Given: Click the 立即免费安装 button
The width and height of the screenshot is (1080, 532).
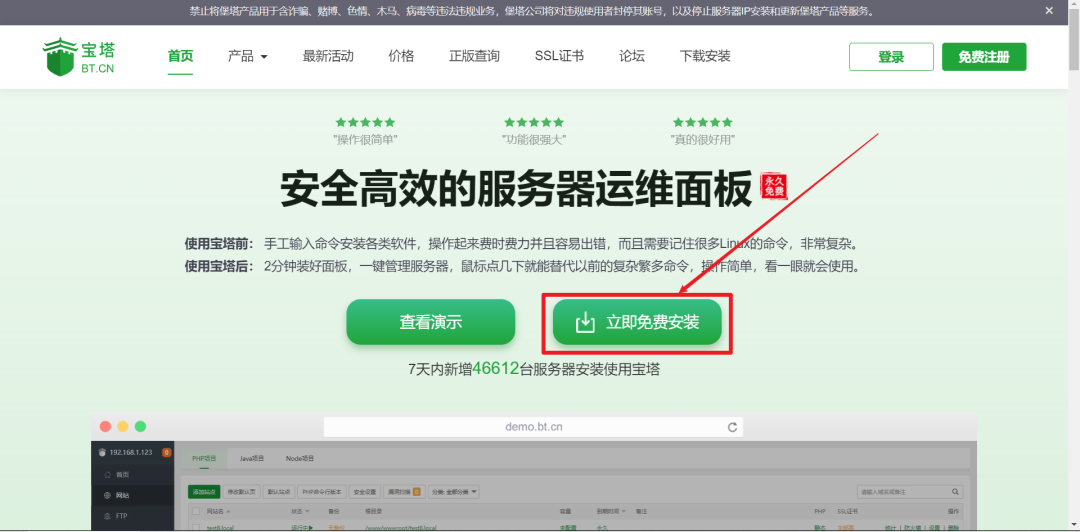Looking at the screenshot, I should [x=637, y=322].
